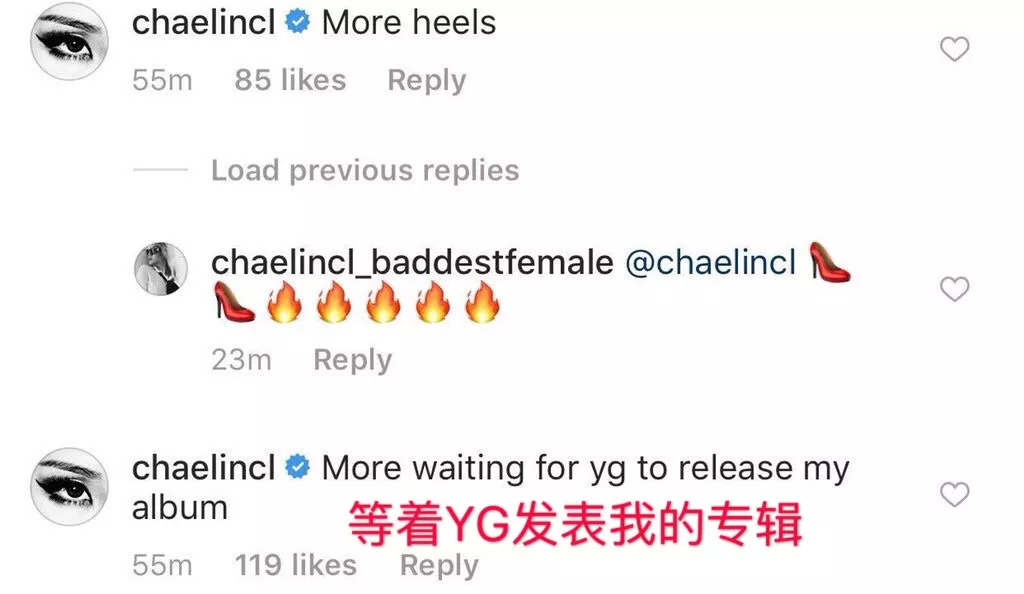Tap heart icon on chaelincl_baddestfemale's reply
The height and width of the screenshot is (594, 1024).
coord(954,289)
